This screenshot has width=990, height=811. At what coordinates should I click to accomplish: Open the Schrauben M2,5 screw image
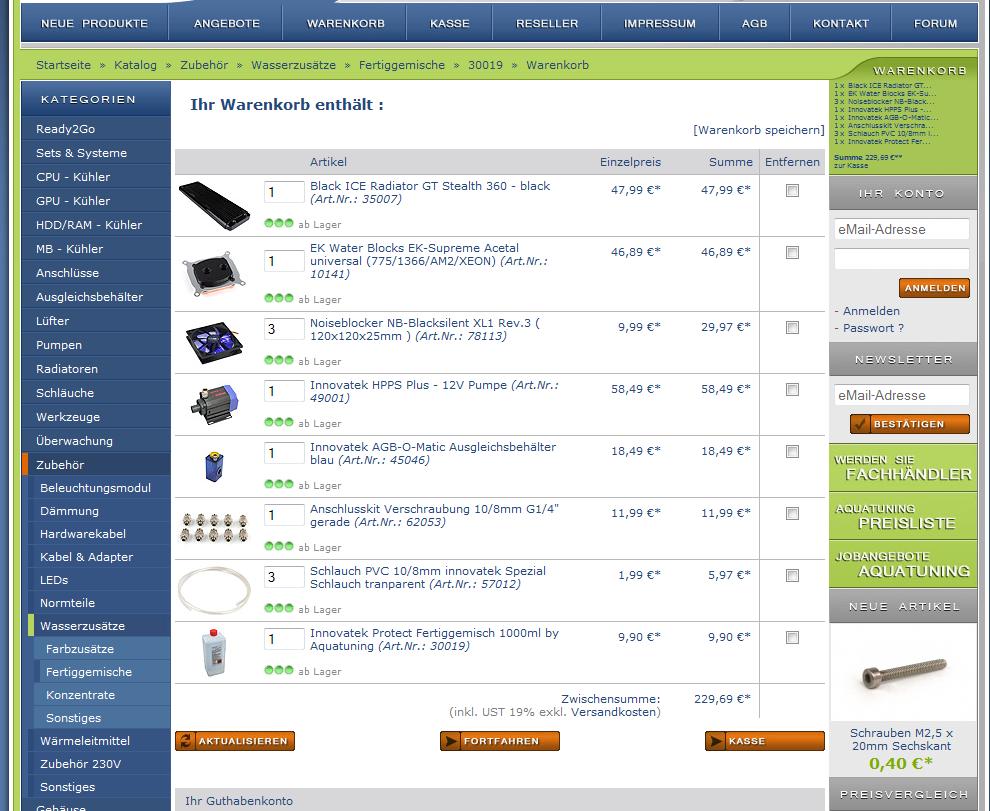(x=904, y=673)
